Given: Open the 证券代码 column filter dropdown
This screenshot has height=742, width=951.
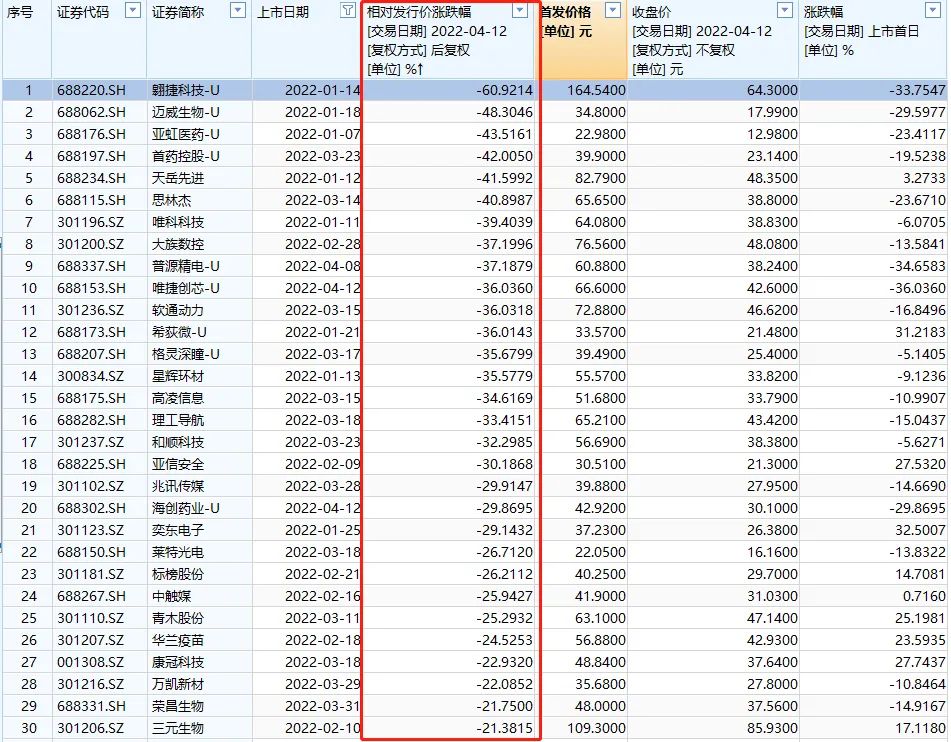Looking at the screenshot, I should 132,10.
